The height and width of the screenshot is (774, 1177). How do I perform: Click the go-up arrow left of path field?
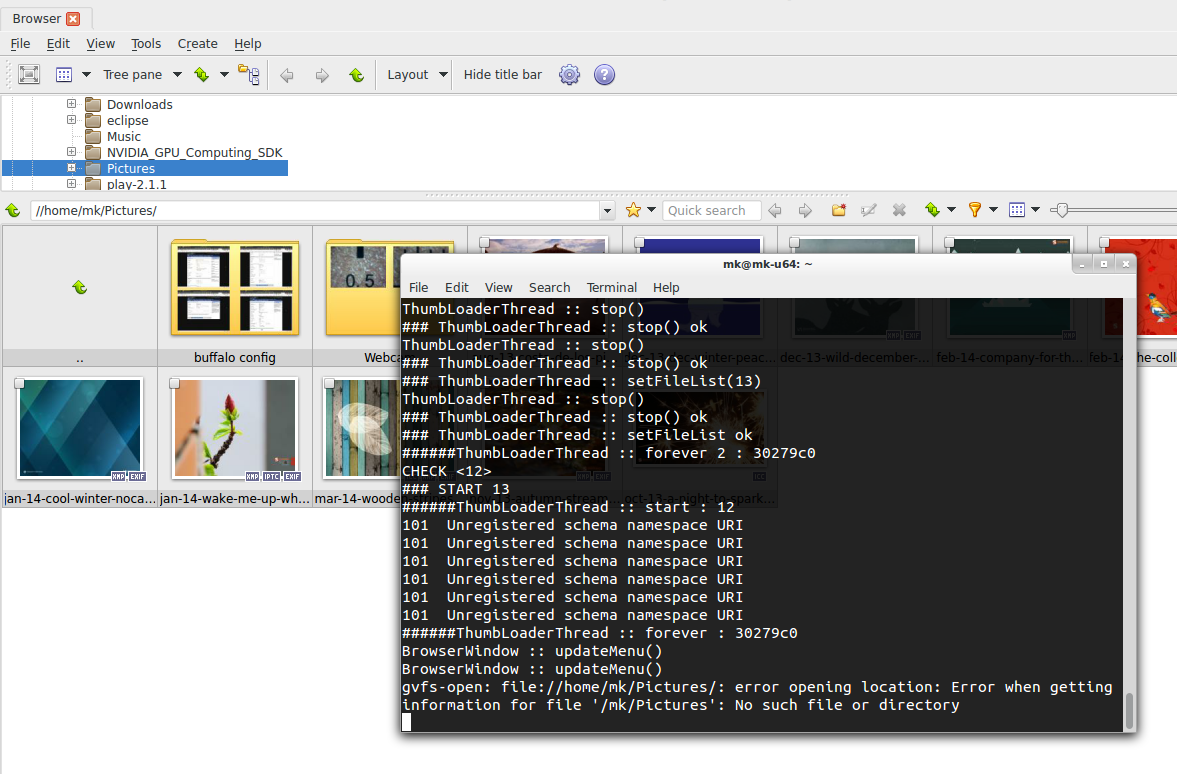[x=13, y=210]
